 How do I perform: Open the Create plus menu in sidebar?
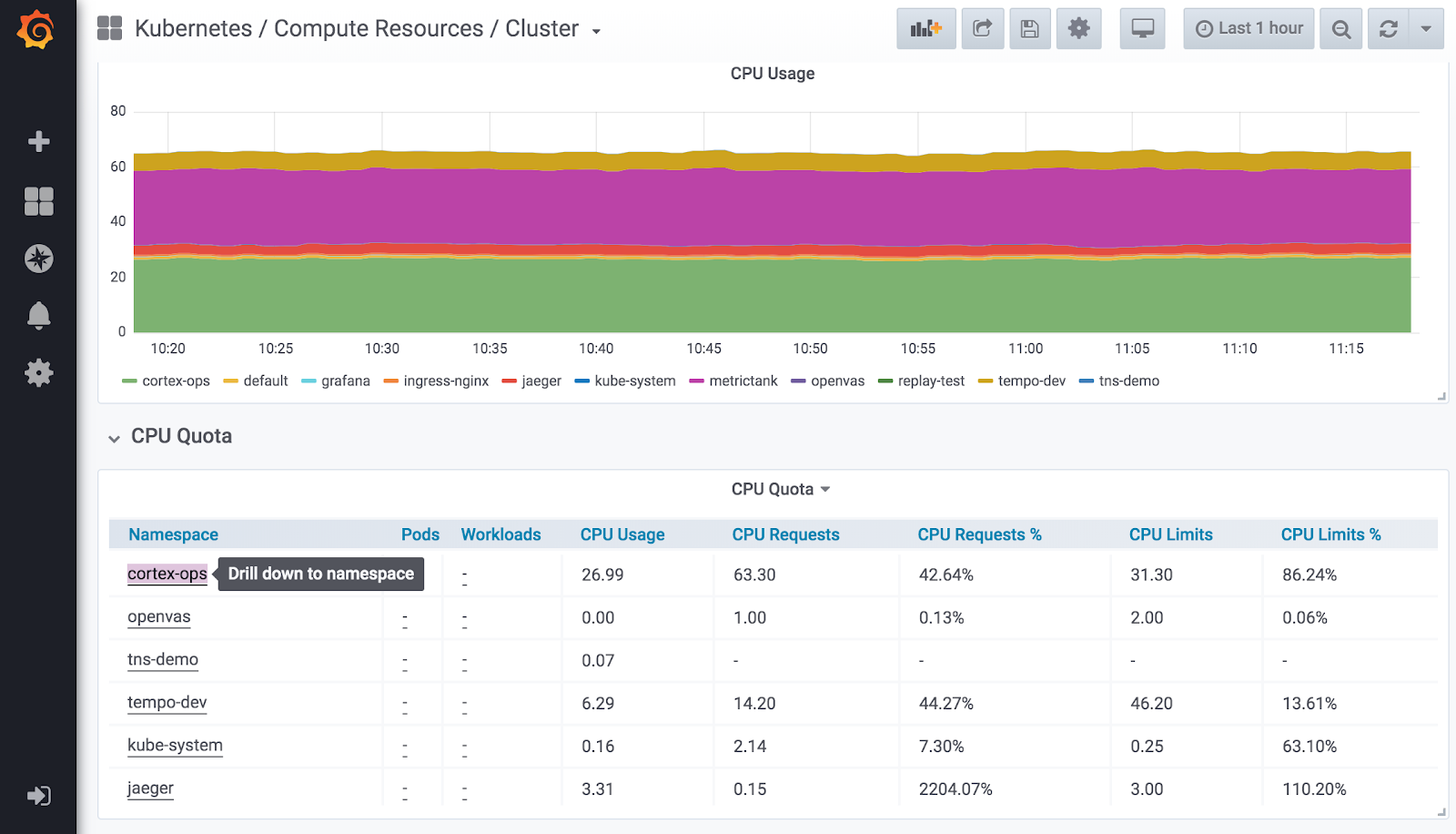point(38,141)
